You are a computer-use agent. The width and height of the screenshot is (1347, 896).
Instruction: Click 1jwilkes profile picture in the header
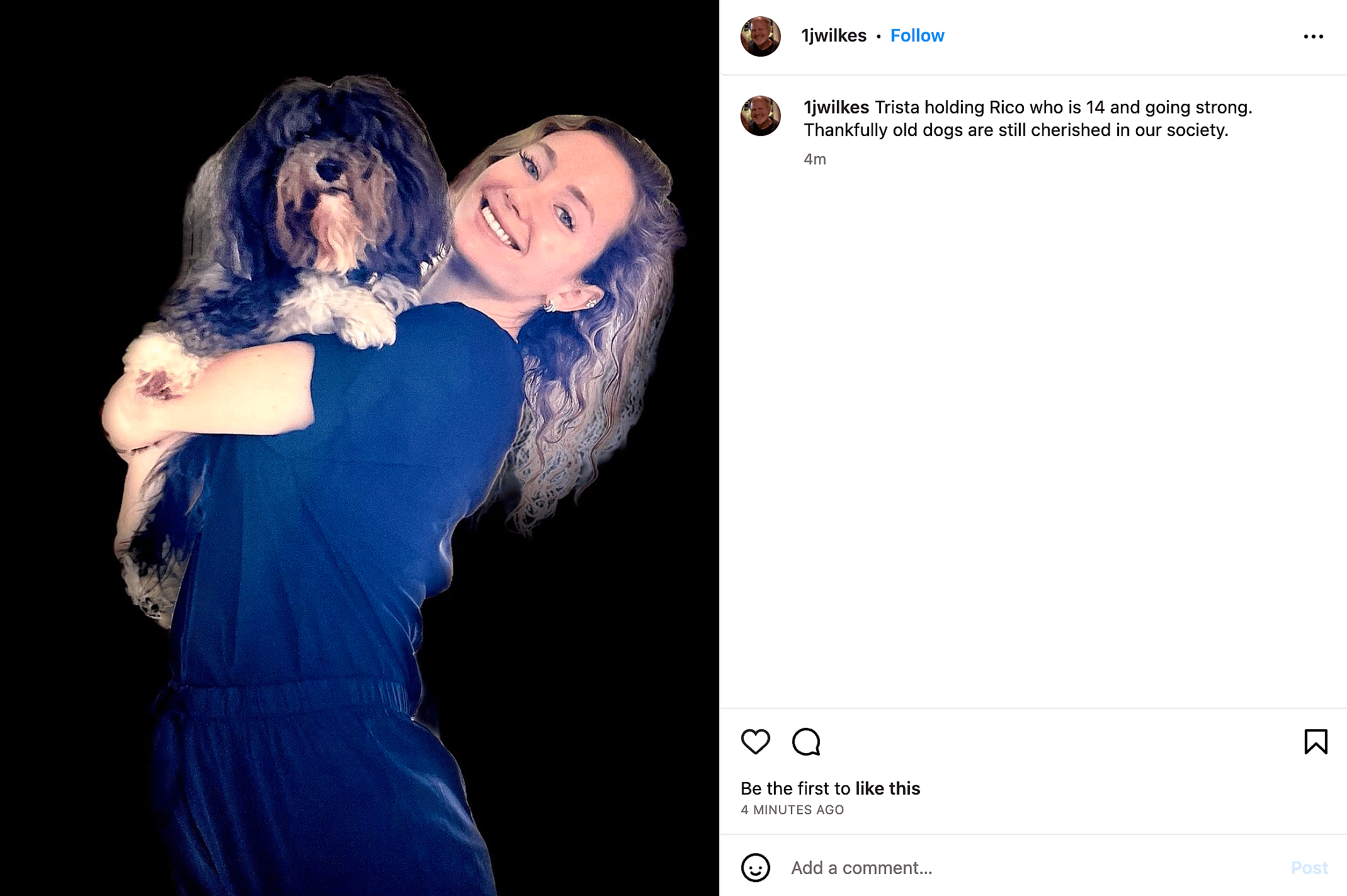[x=760, y=36]
